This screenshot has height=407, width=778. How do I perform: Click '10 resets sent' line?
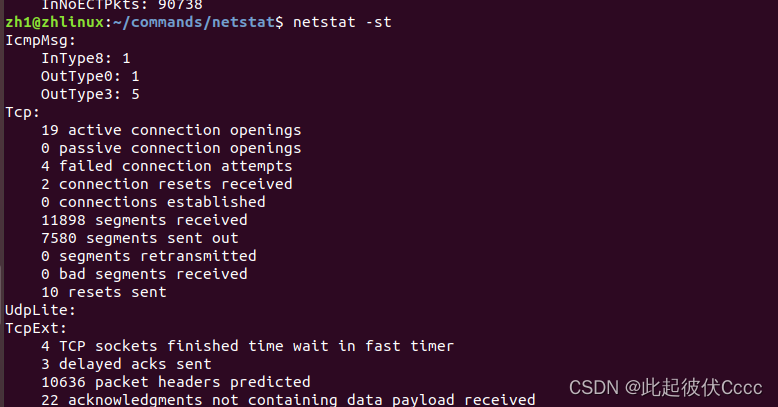(x=104, y=292)
